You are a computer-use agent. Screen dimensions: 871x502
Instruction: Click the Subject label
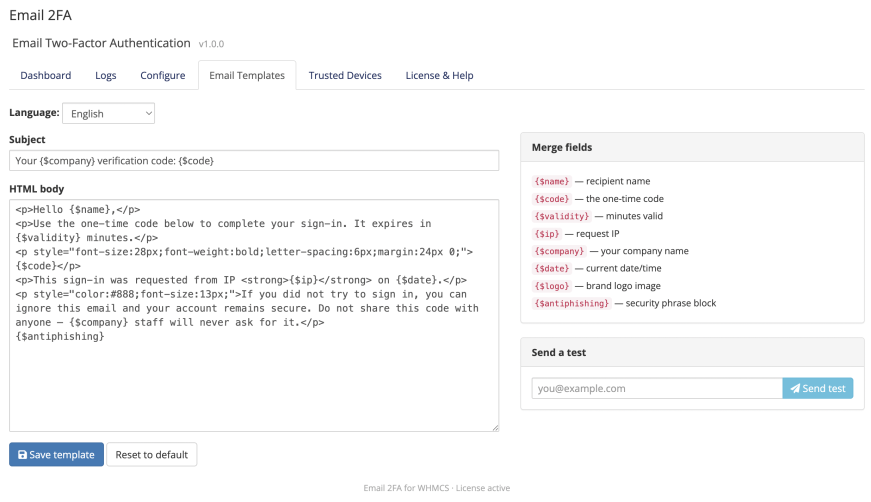coord(27,139)
